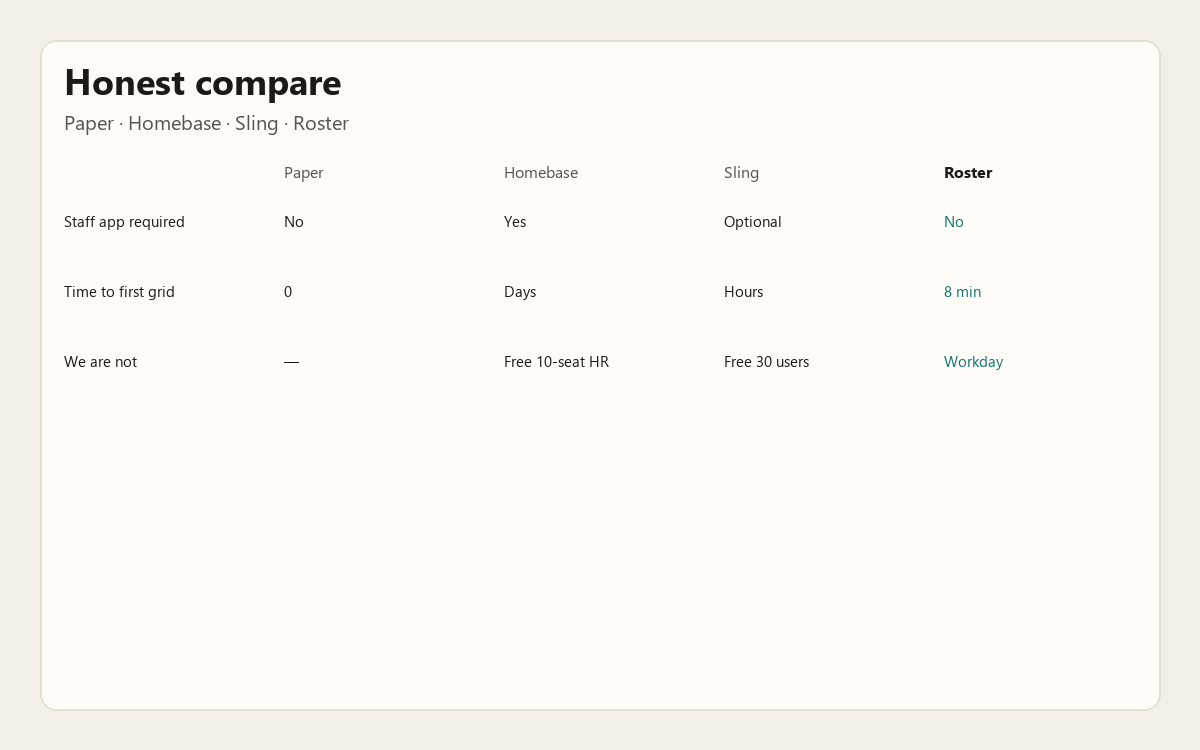The width and height of the screenshot is (1200, 750).
Task: Click Homebase 'Yes' for staff app required
Action: click(x=515, y=222)
